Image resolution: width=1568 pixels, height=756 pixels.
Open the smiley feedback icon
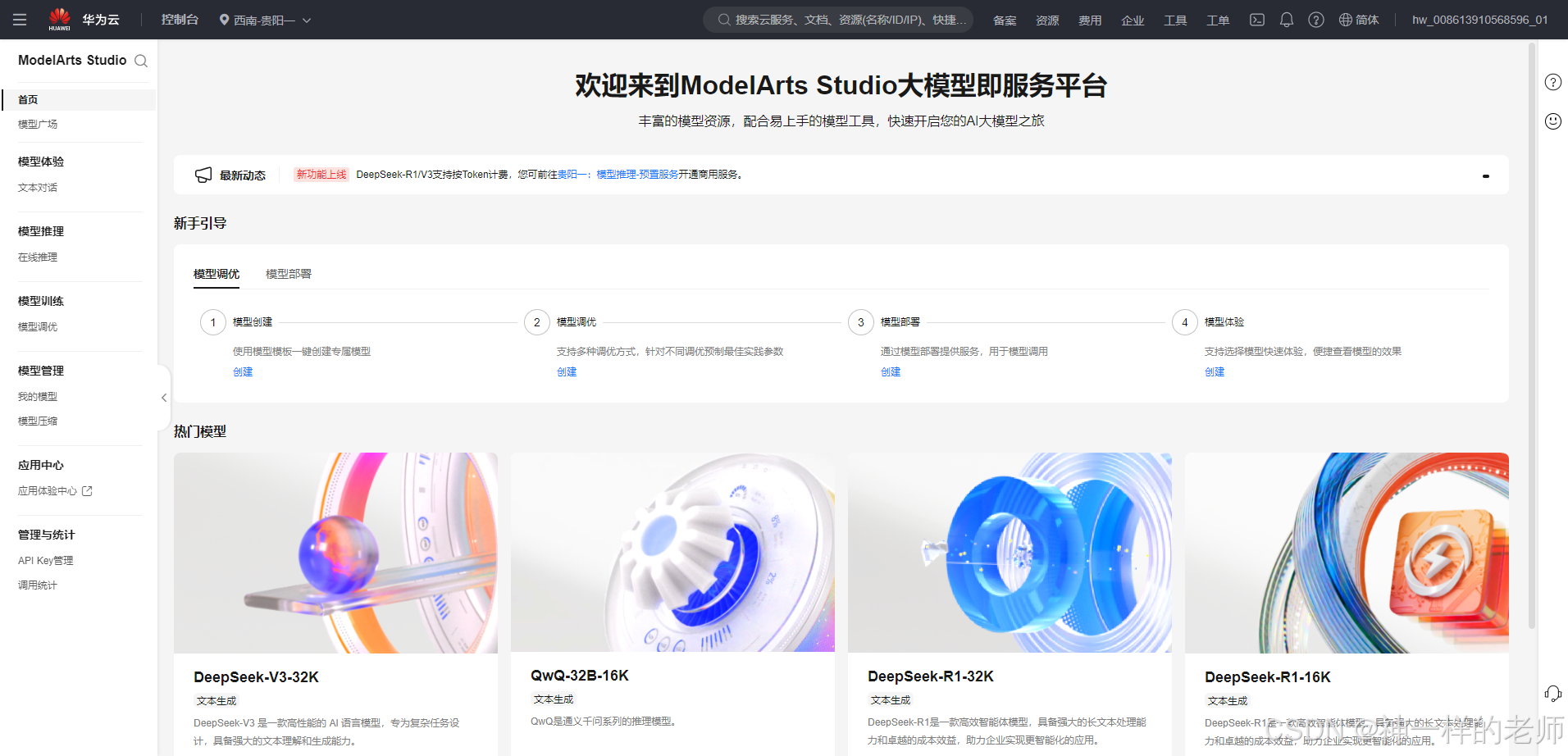(x=1552, y=121)
